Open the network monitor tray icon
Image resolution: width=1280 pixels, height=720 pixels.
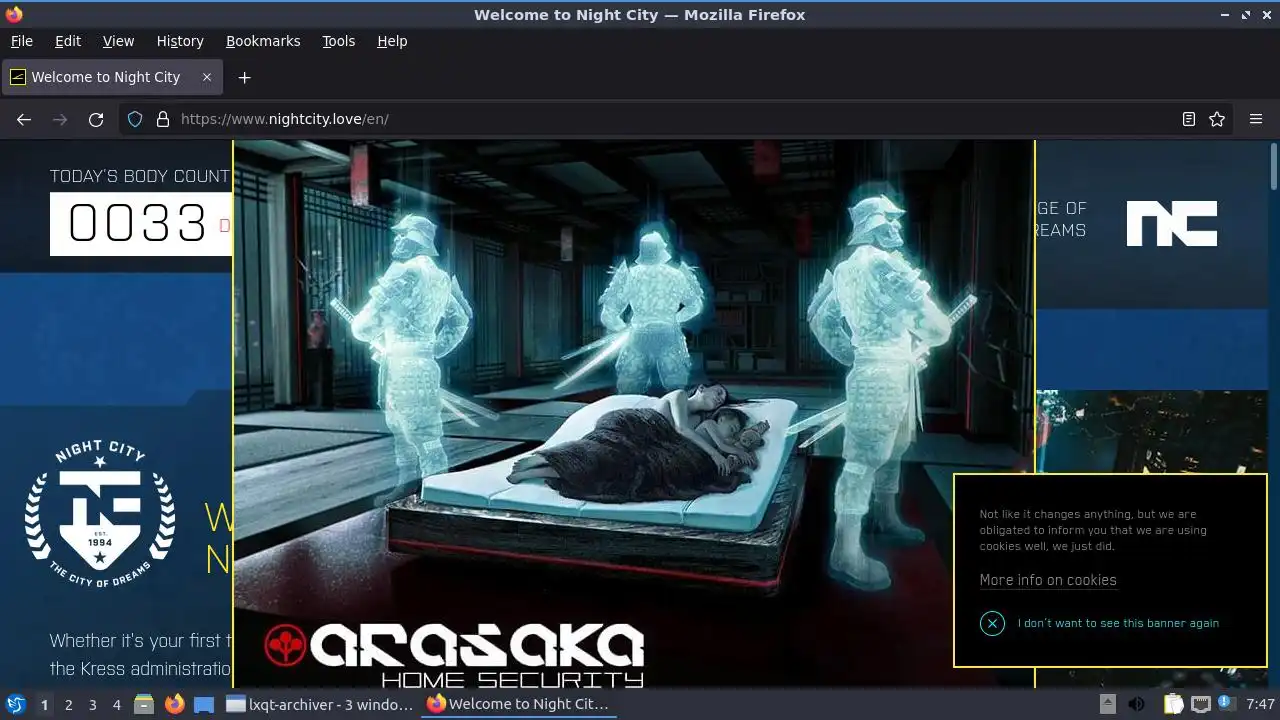pos(1200,704)
